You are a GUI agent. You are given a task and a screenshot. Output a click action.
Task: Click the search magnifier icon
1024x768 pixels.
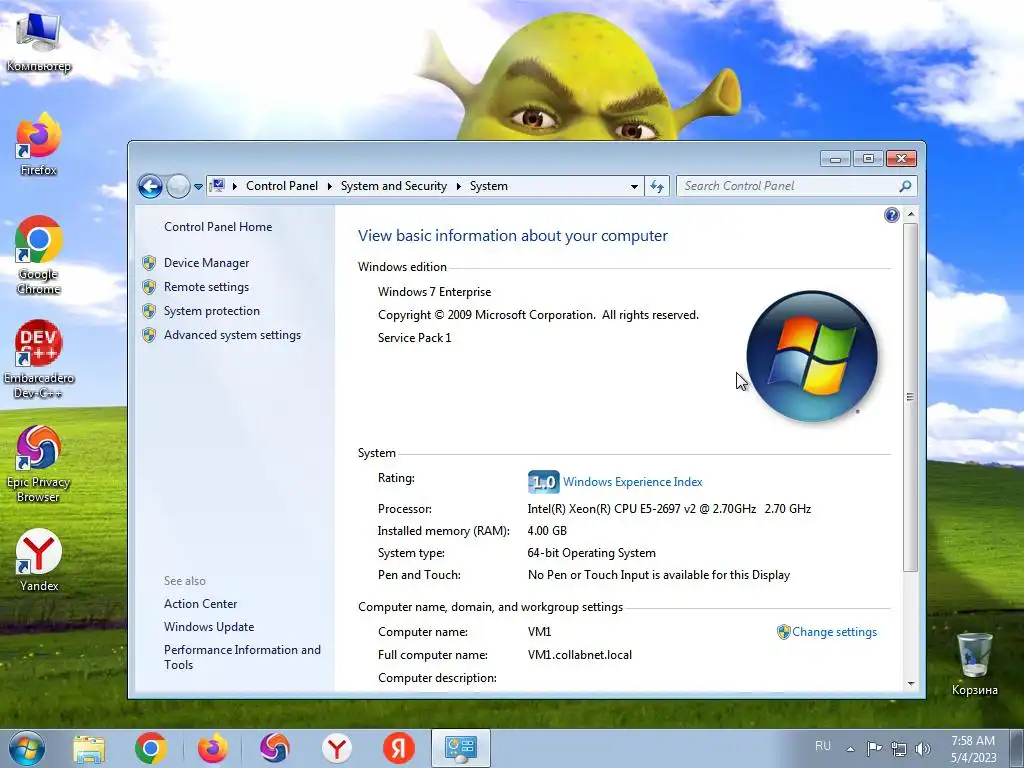(905, 186)
